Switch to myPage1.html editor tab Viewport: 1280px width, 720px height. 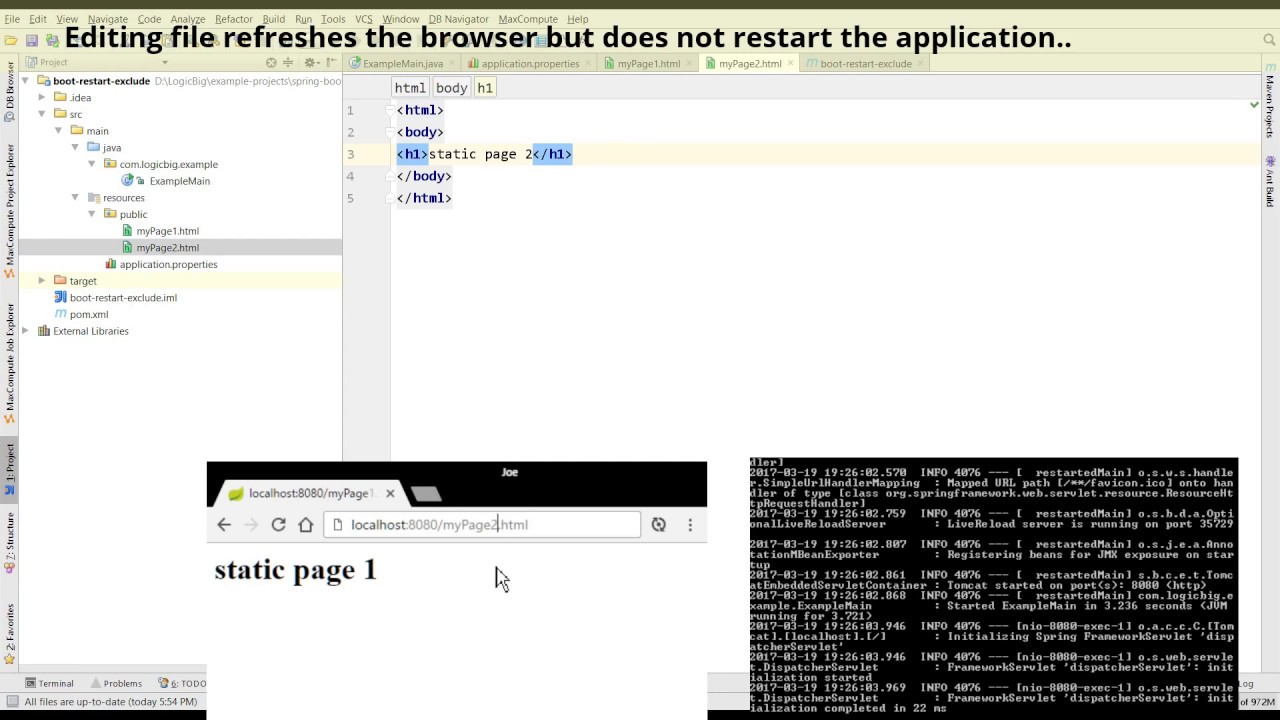pyautogui.click(x=649, y=64)
